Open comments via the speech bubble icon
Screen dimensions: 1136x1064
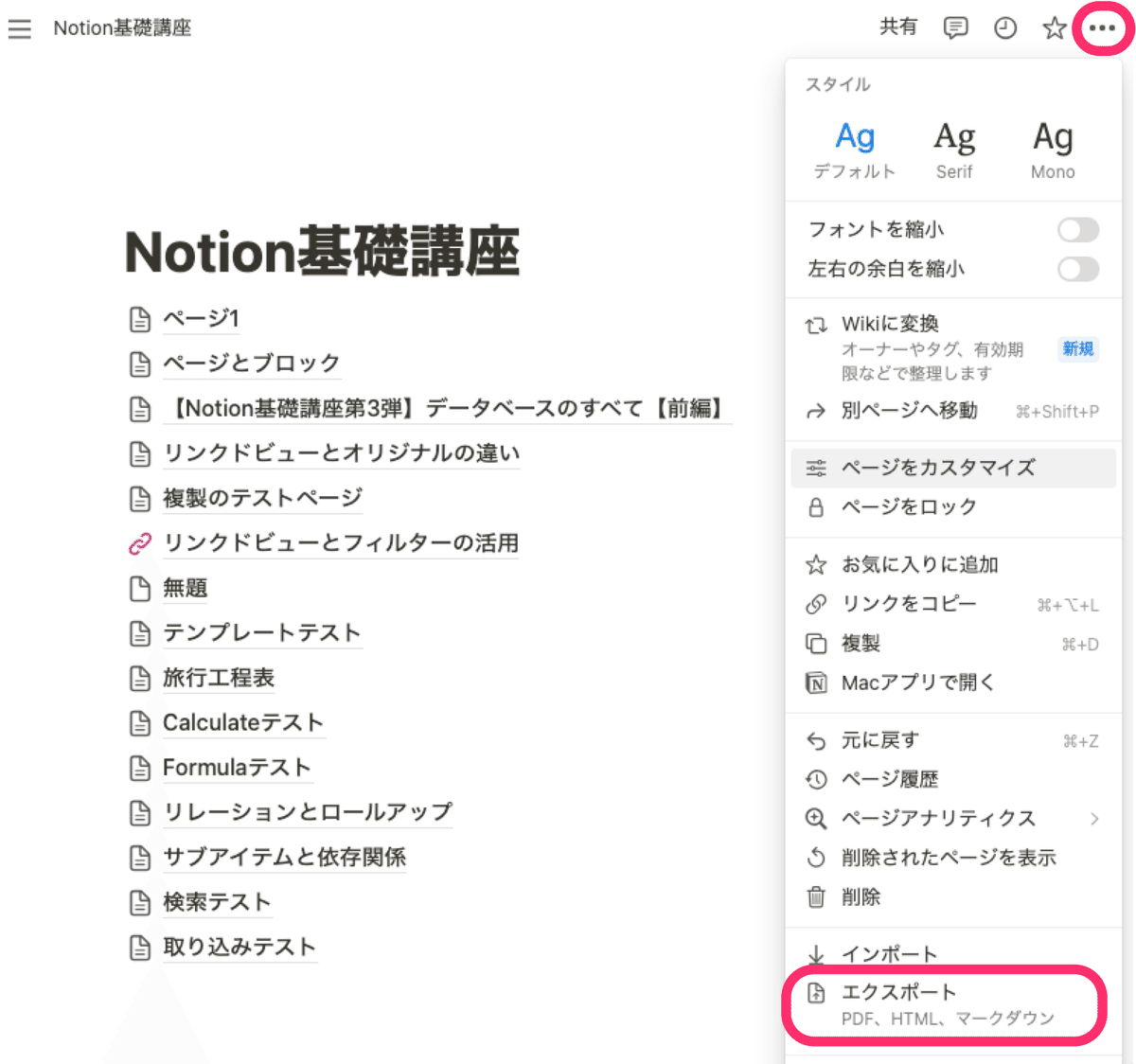pos(955,27)
